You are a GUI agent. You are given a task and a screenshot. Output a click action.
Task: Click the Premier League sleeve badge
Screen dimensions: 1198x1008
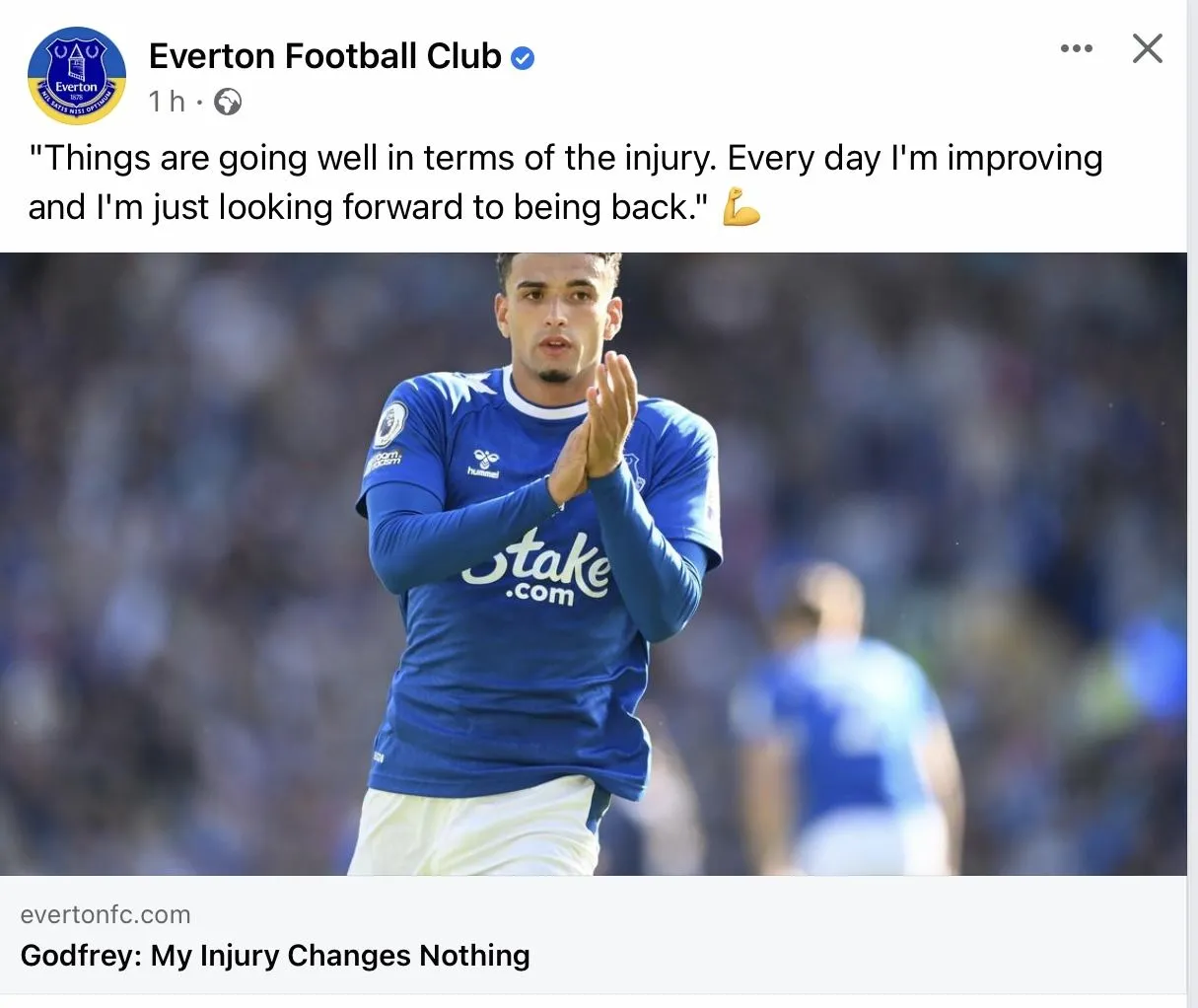click(x=391, y=423)
